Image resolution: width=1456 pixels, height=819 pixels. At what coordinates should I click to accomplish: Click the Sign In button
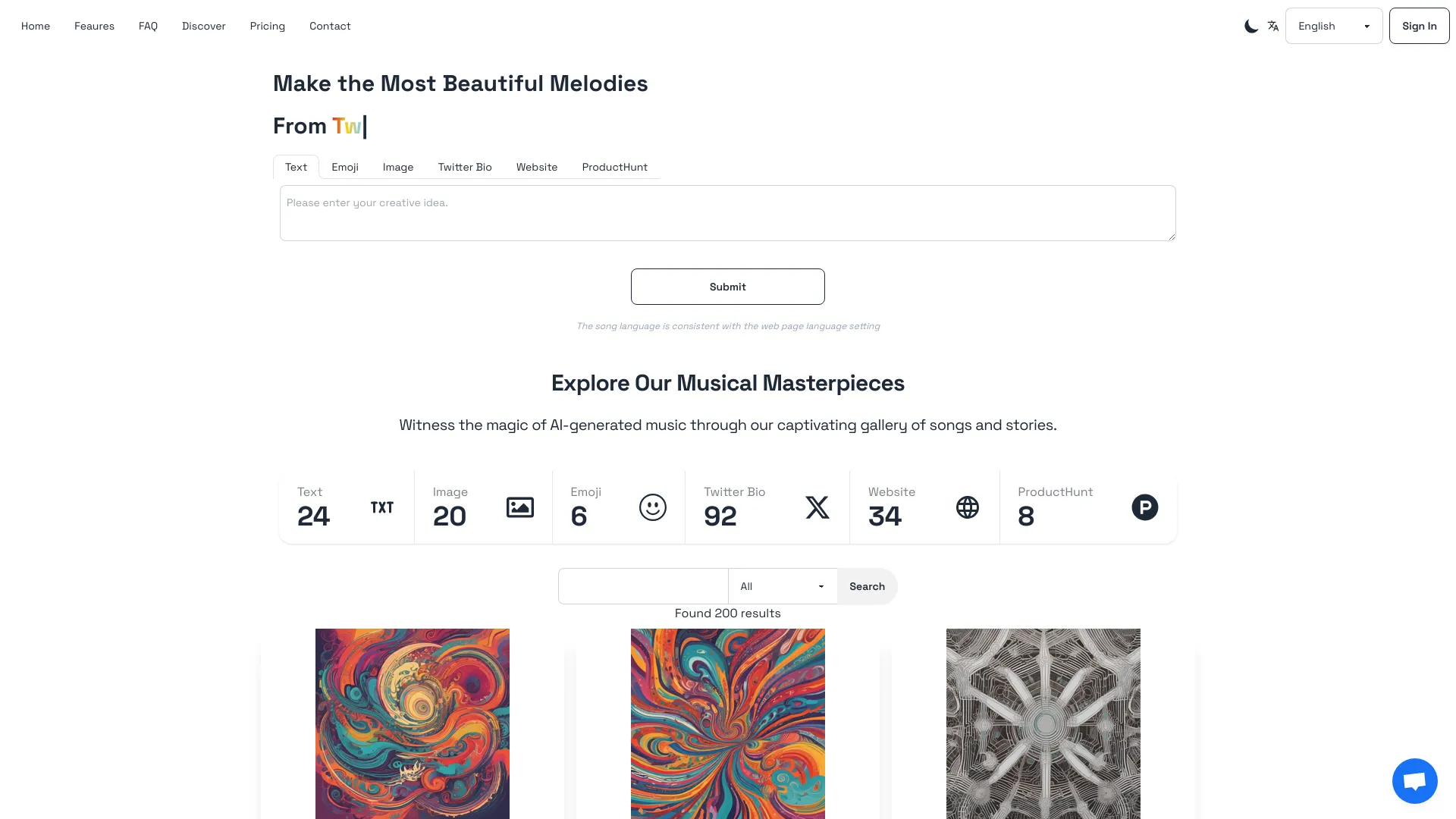click(x=1418, y=26)
